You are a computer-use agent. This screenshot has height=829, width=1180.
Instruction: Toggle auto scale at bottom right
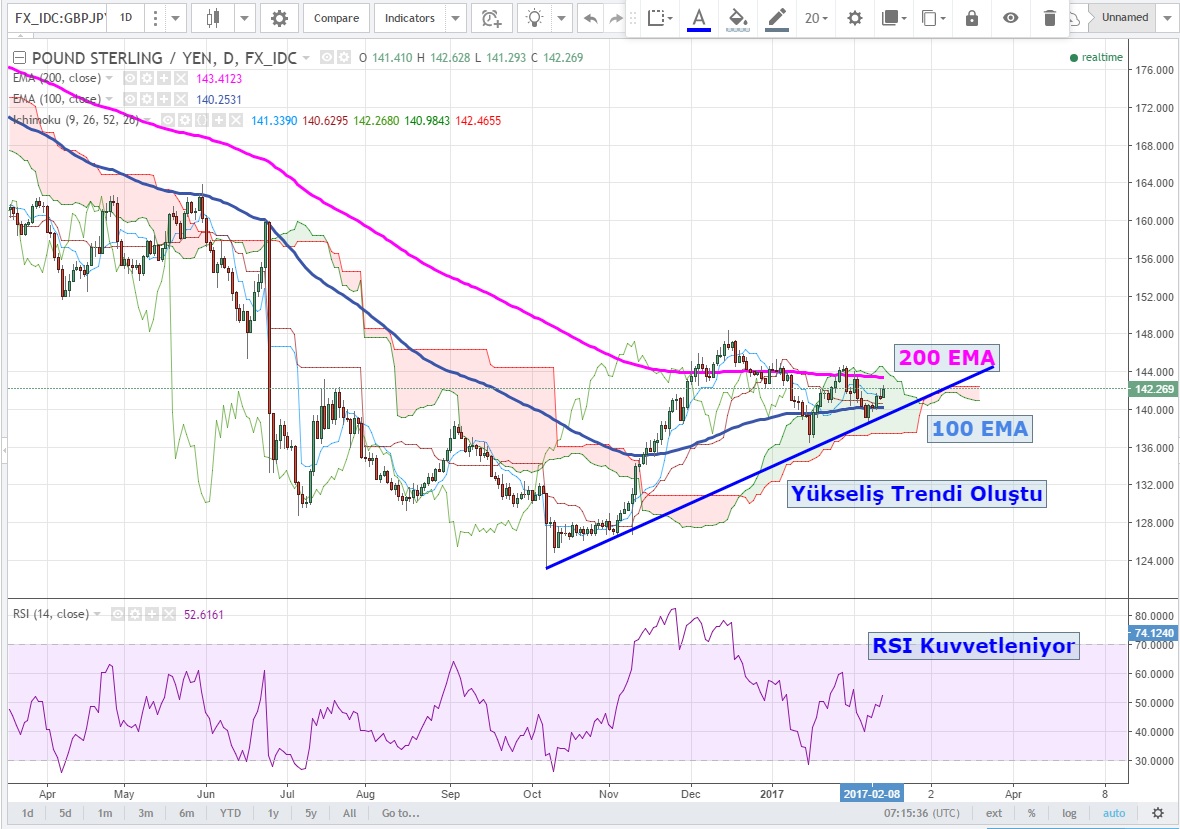[x=1114, y=813]
